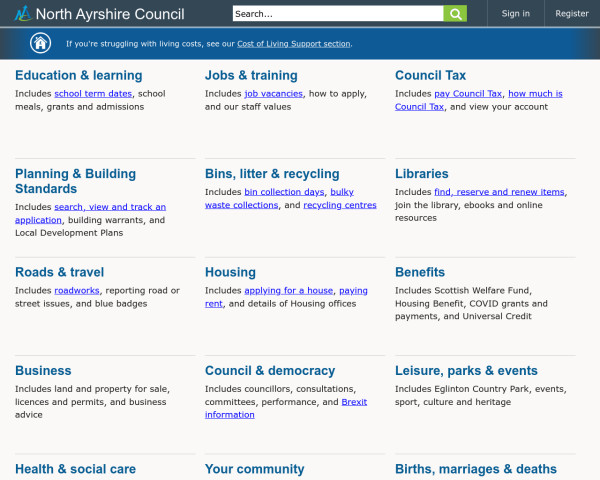This screenshot has height=480, width=600.
Task: Open the Benefits section heading
Action: (x=420, y=272)
